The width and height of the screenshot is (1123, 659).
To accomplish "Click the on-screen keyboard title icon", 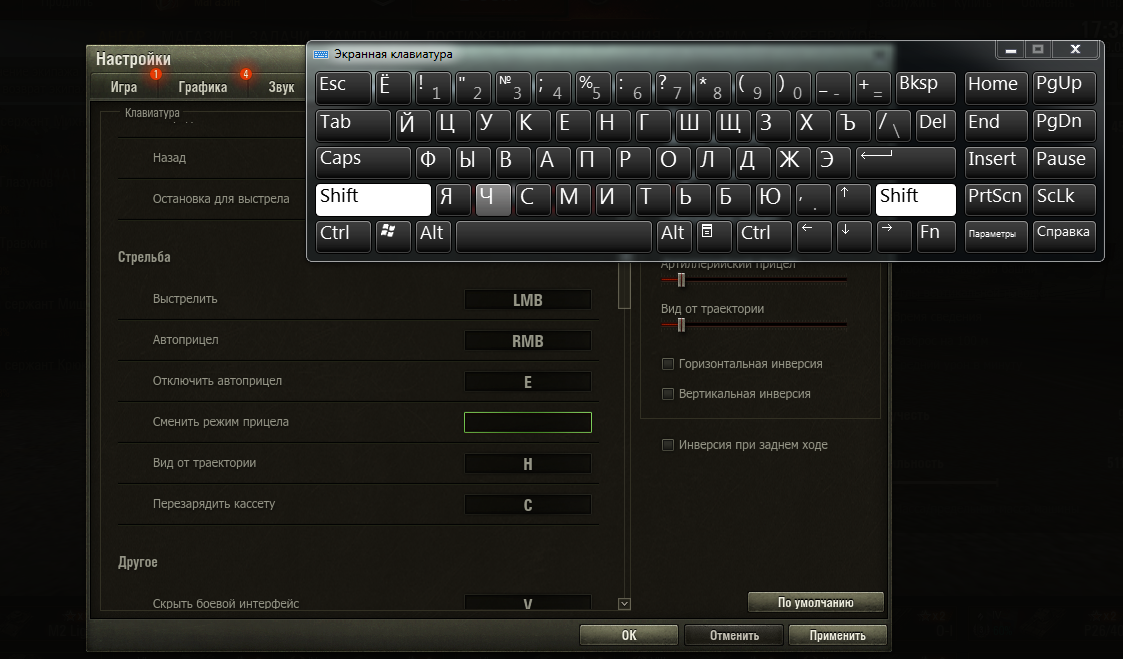I will [321, 54].
